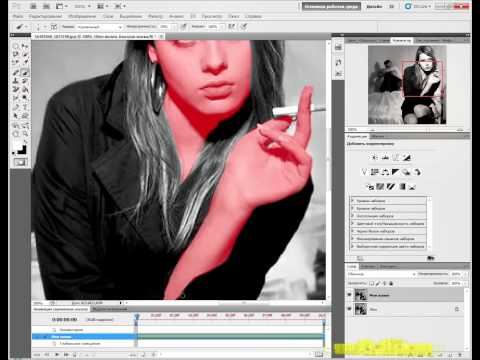Delete layer with trash icon

tap(461, 355)
